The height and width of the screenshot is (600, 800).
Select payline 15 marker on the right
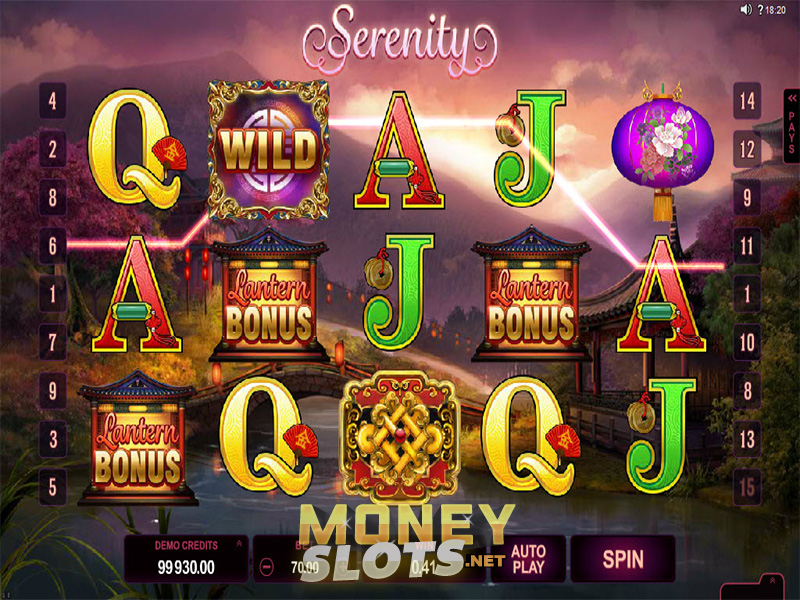point(747,487)
